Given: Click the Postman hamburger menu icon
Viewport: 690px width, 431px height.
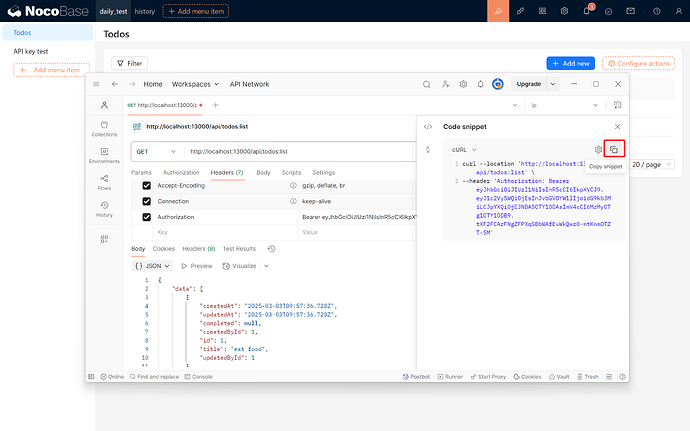Looking at the screenshot, I should [x=96, y=84].
